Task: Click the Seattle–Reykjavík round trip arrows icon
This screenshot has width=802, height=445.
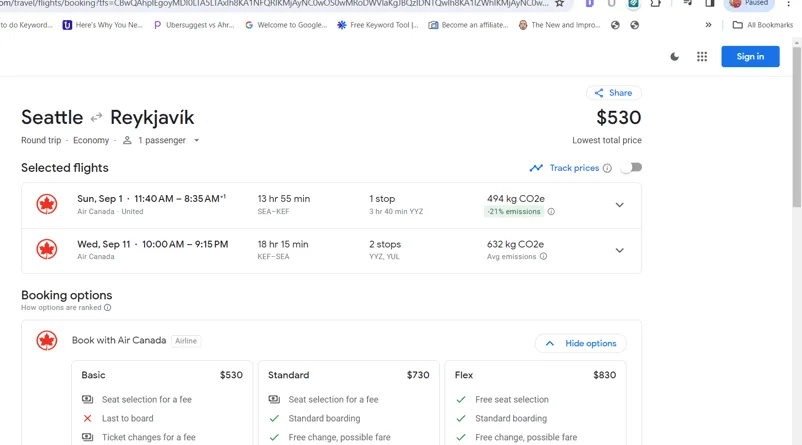Action: pyautogui.click(x=96, y=118)
